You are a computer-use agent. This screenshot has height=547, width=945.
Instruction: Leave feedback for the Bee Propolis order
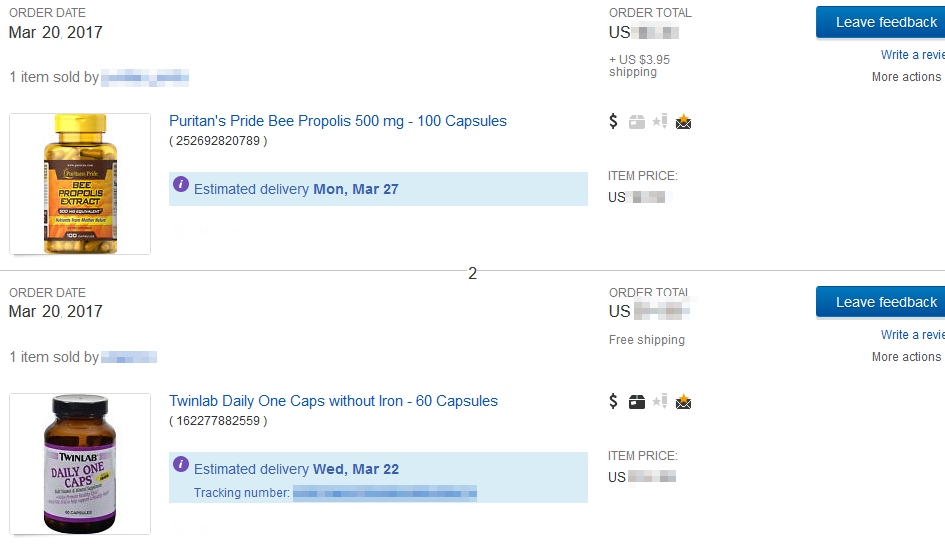(881, 22)
